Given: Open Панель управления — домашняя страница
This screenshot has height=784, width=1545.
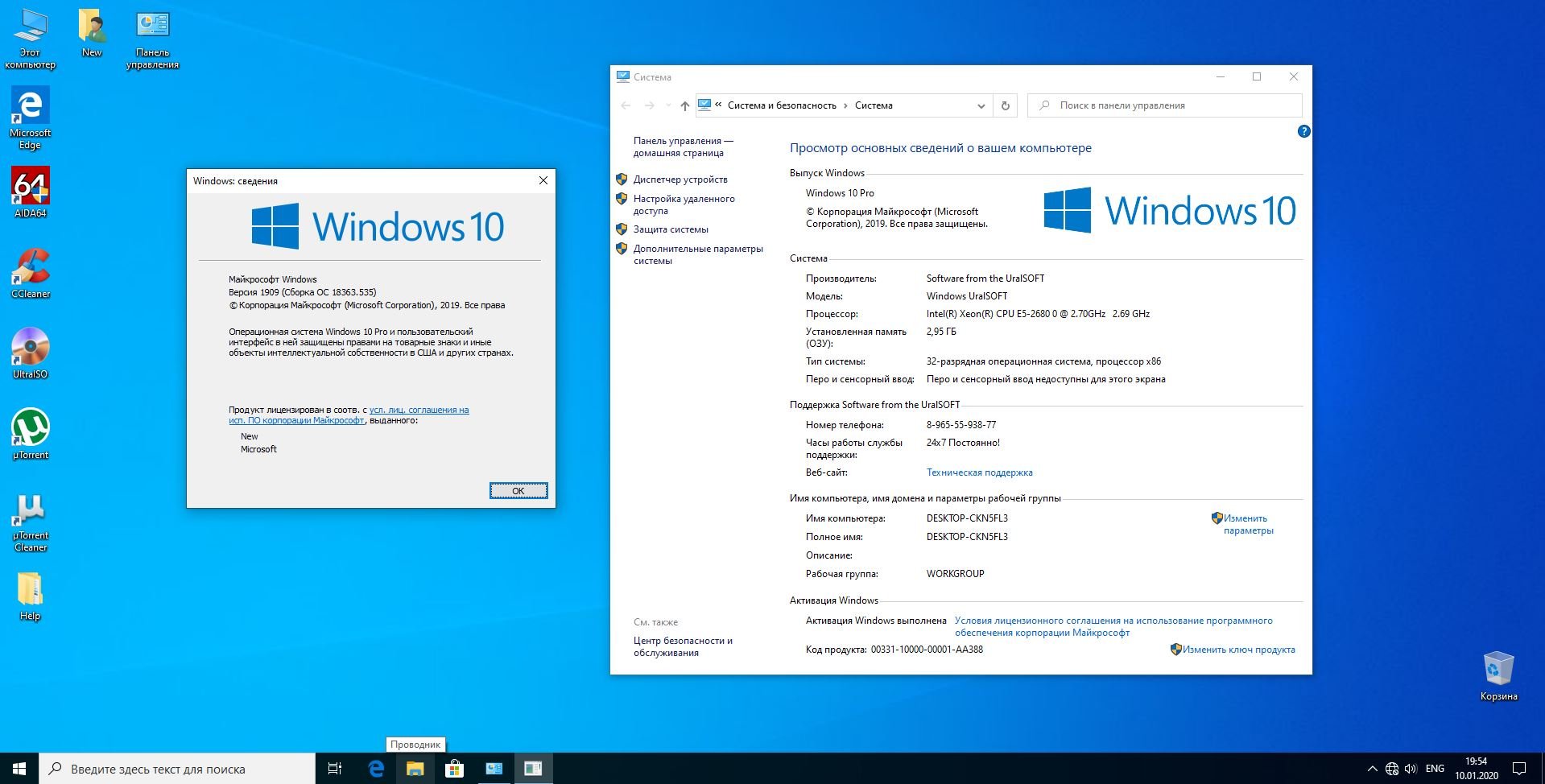Looking at the screenshot, I should tap(683, 146).
